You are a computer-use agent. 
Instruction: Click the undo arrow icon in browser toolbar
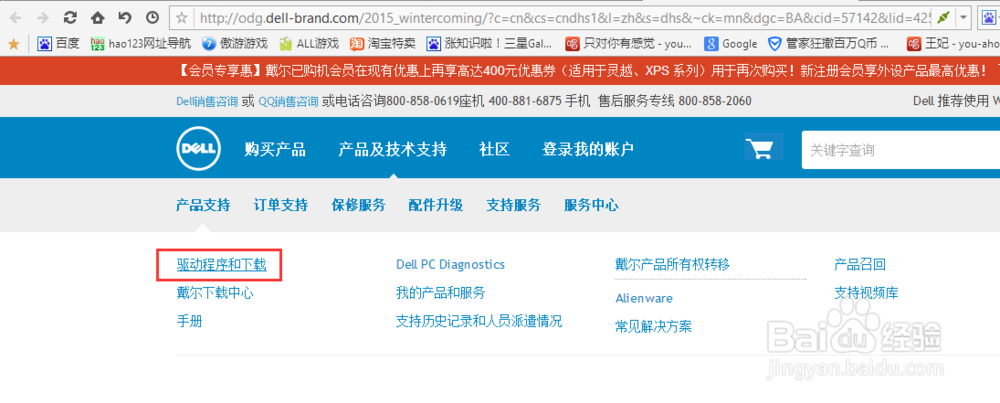pos(125,17)
